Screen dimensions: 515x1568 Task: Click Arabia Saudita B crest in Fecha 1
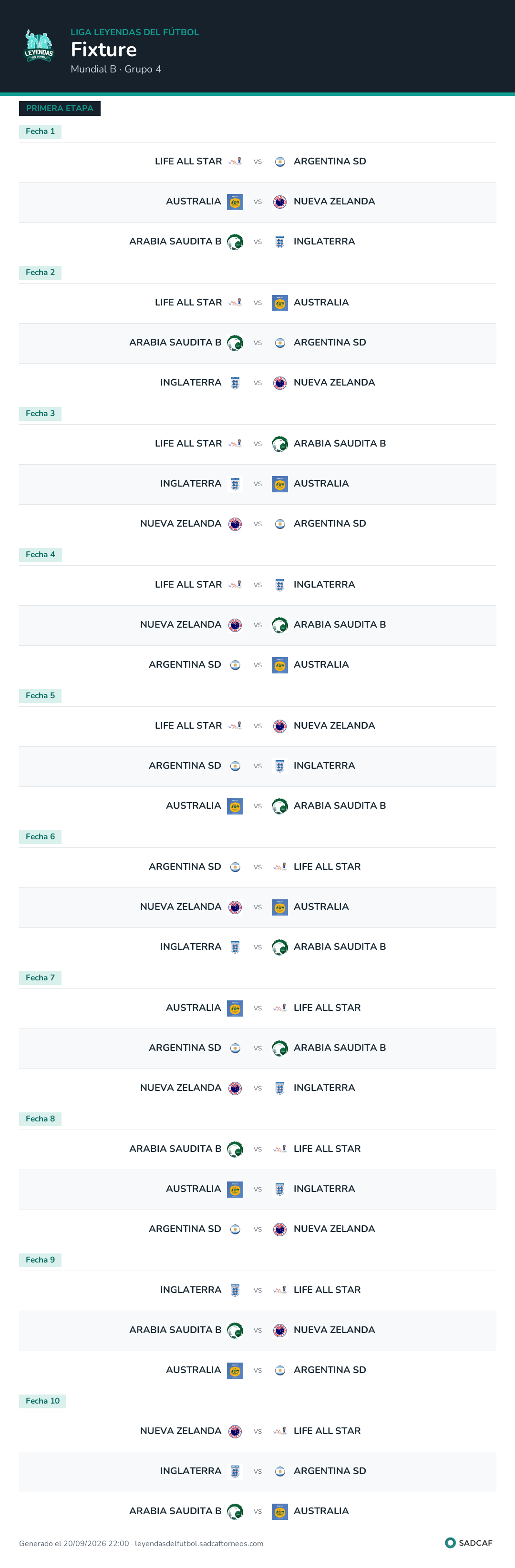click(x=235, y=242)
